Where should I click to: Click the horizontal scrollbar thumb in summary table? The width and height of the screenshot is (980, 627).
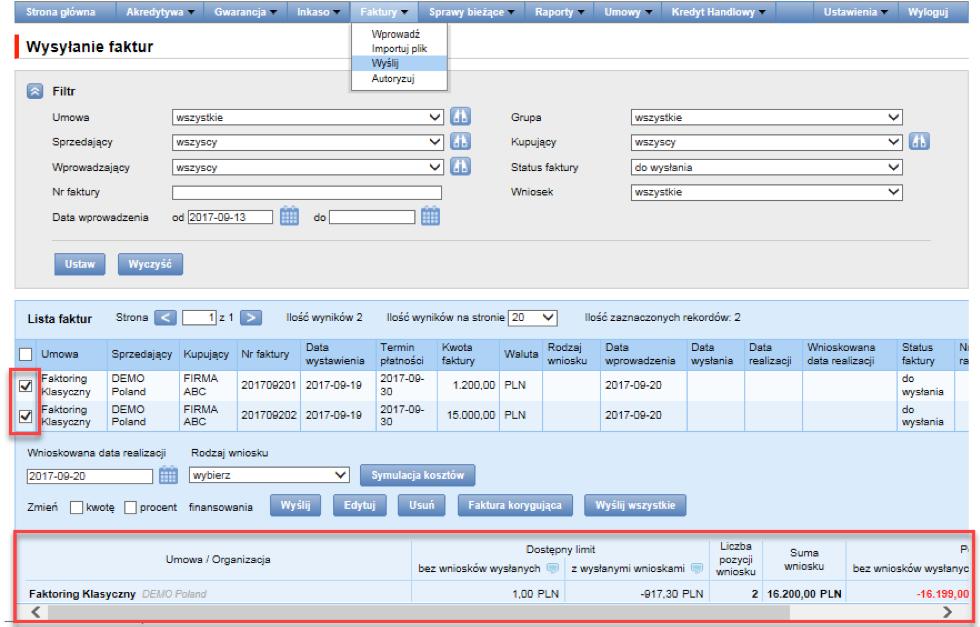click(x=419, y=612)
